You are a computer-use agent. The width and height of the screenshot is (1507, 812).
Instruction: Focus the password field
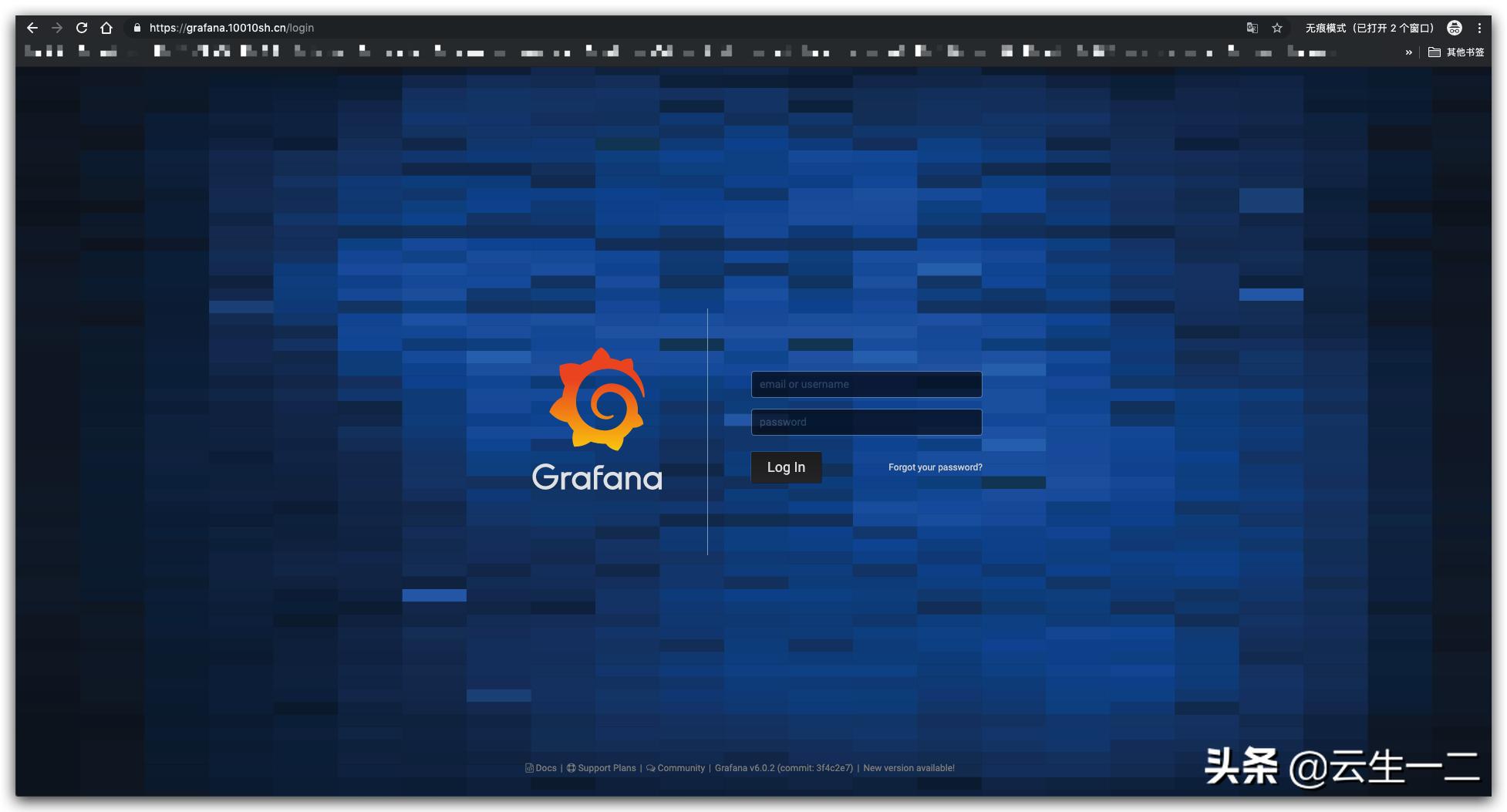(866, 422)
